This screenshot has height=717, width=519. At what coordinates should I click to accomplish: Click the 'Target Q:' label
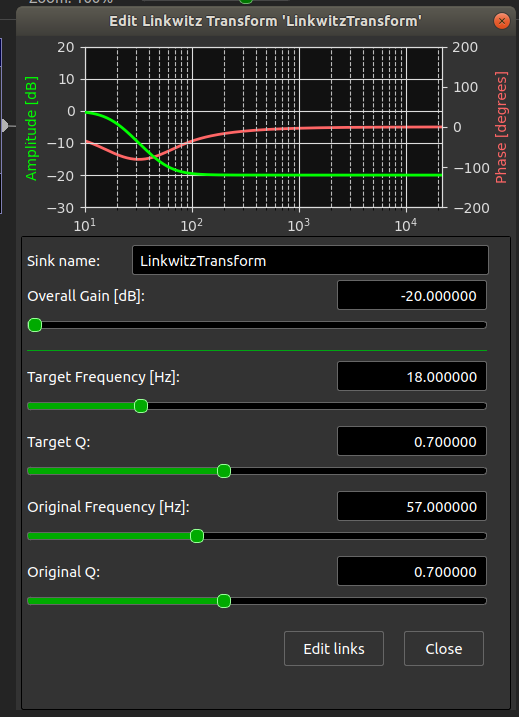pyautogui.click(x=59, y=442)
